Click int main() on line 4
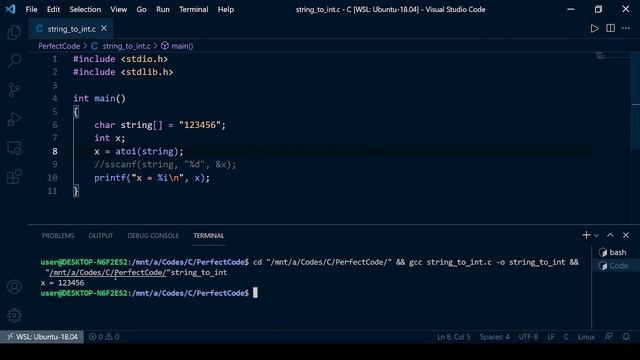The width and height of the screenshot is (640, 360). [100, 98]
